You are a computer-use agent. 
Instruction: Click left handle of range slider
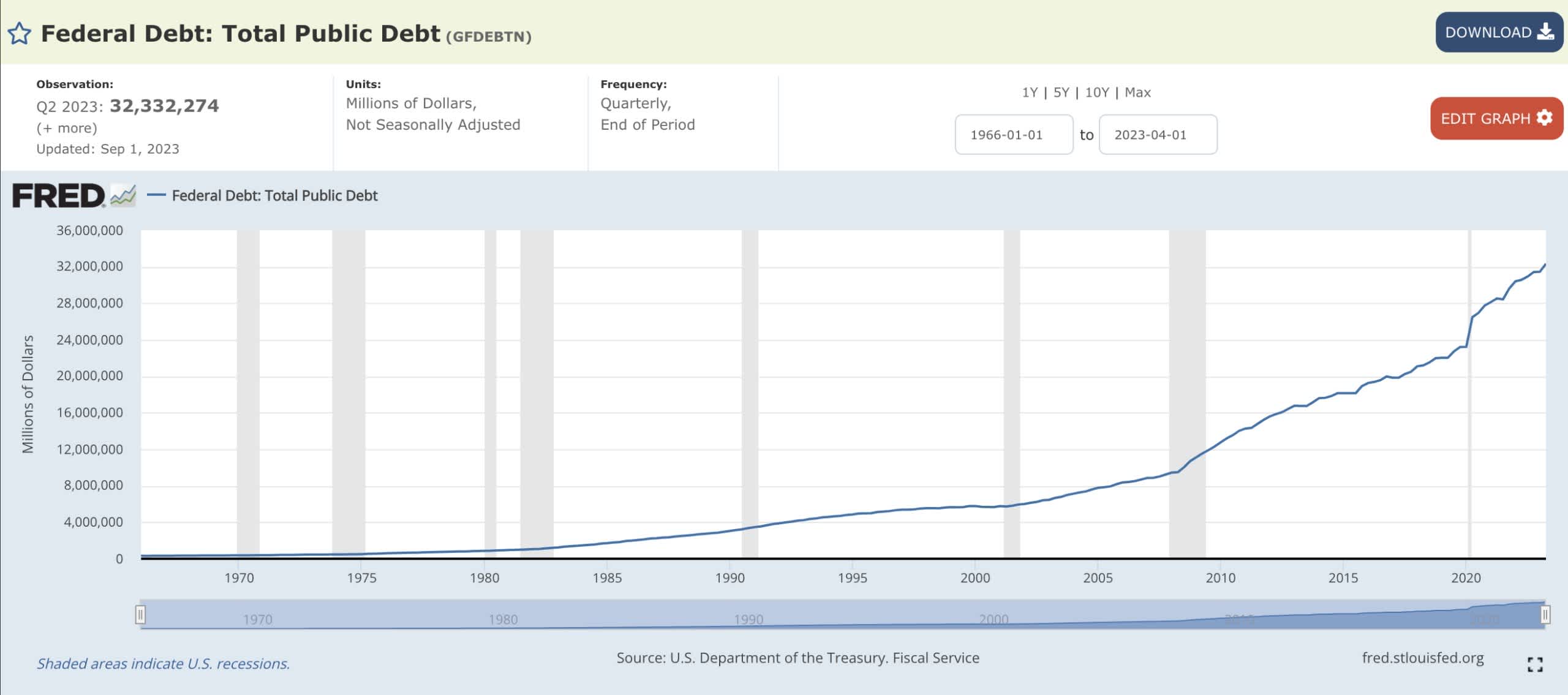tap(140, 614)
